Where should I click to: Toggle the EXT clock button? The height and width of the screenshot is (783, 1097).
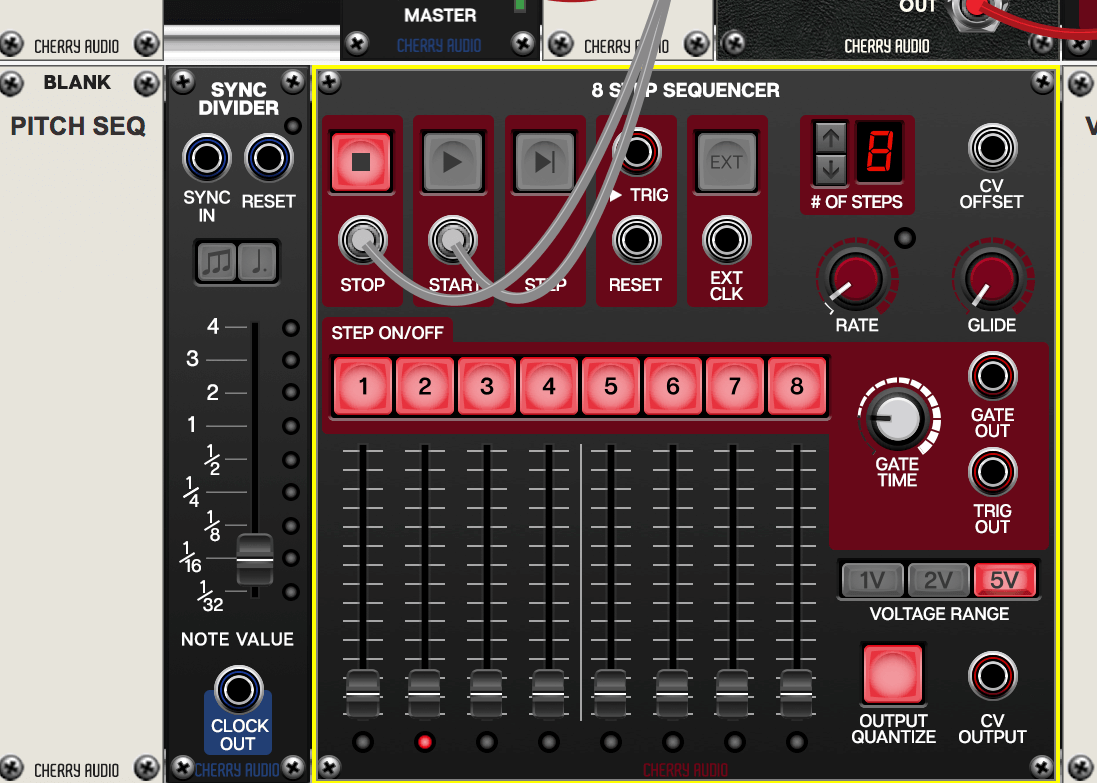[726, 162]
